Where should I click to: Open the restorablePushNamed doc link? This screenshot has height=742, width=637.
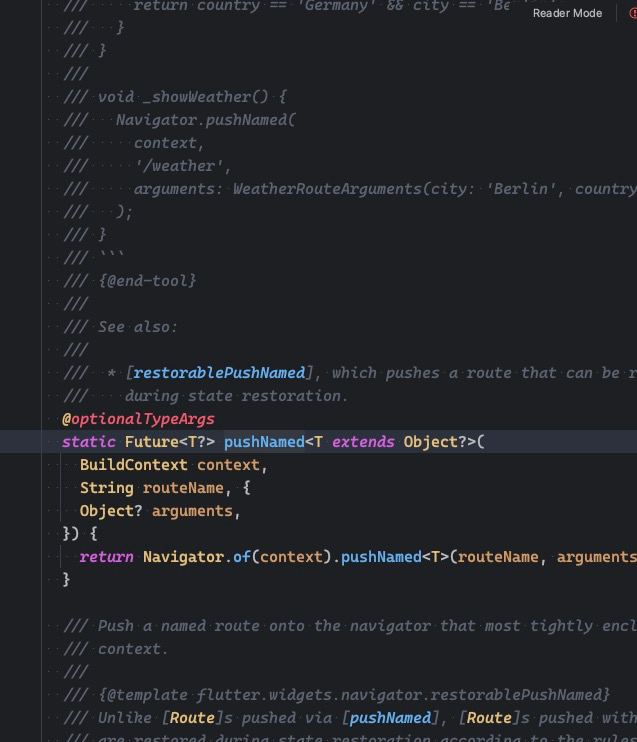tap(219, 373)
